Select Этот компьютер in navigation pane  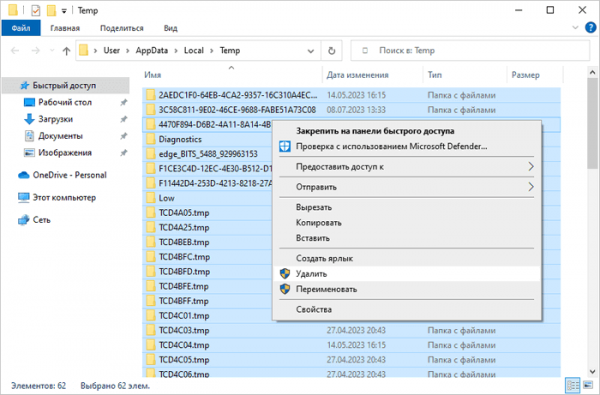(x=64, y=198)
